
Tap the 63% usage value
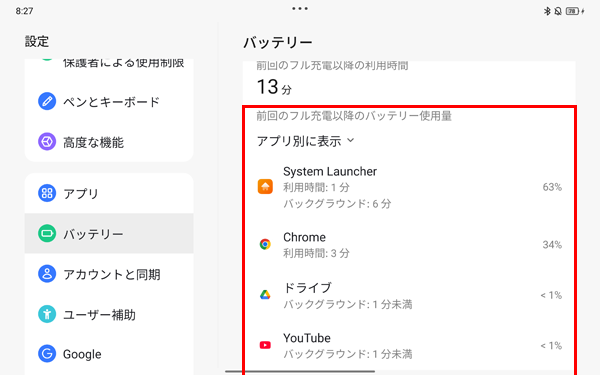click(x=552, y=187)
